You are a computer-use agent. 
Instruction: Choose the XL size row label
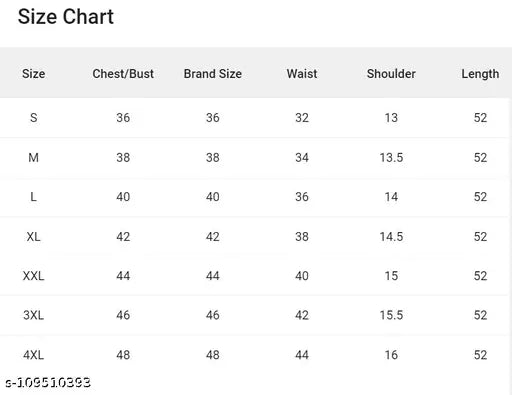pyautogui.click(x=33, y=237)
